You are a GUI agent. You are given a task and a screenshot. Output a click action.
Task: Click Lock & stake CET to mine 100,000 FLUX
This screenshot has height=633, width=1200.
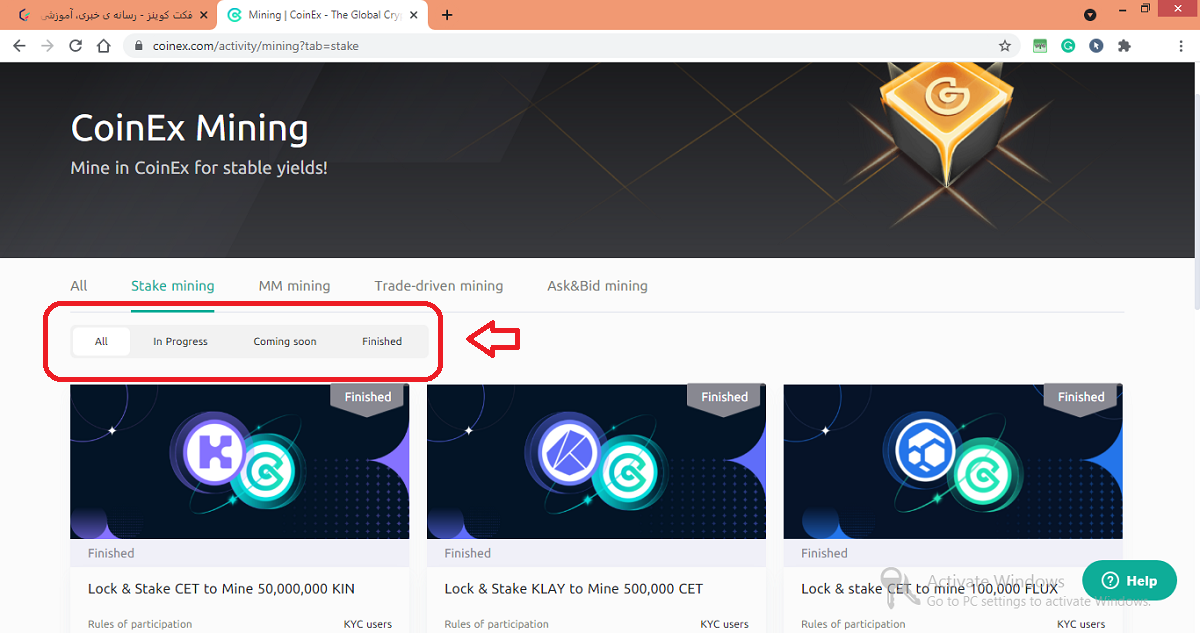pos(929,589)
